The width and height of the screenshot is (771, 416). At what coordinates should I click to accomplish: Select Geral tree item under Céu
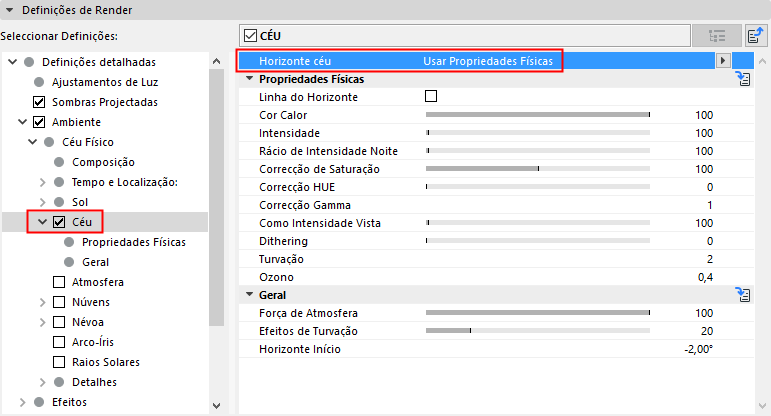95,262
